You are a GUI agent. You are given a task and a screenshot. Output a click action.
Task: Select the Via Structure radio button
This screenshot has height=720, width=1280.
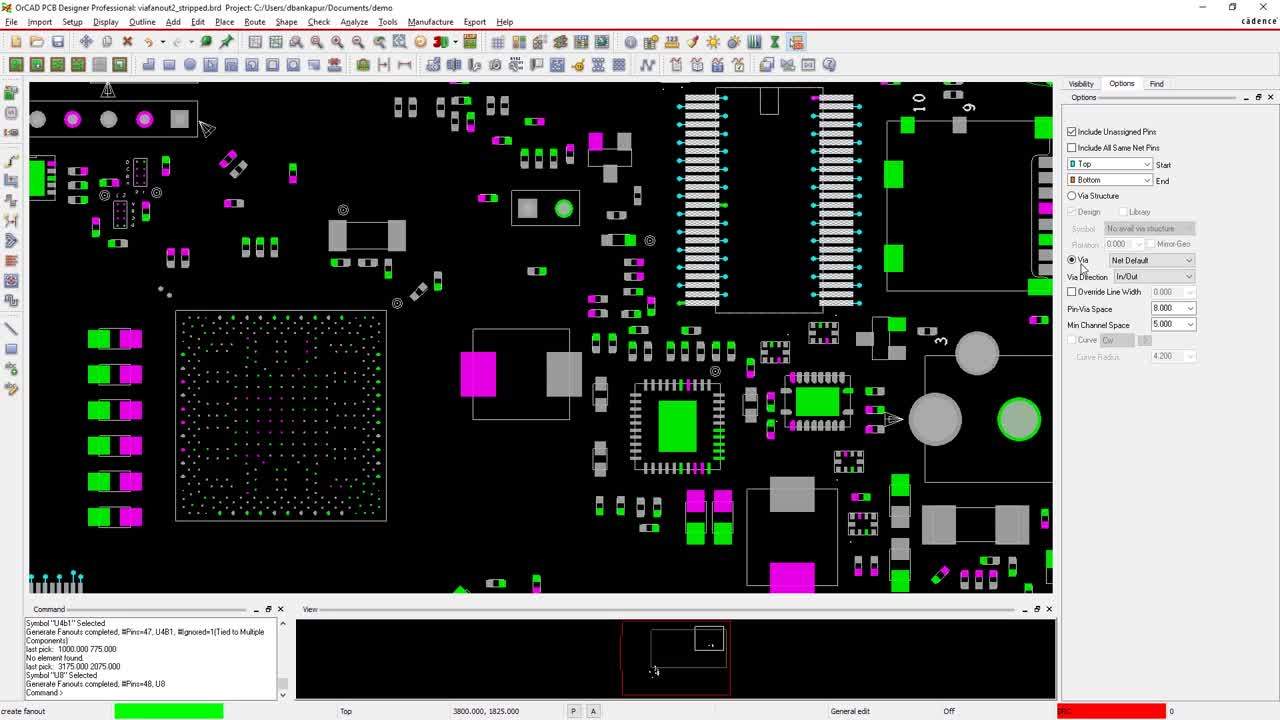(x=1071, y=196)
